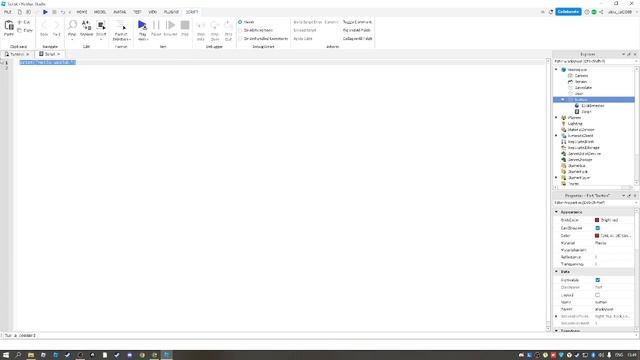Switch to the PLUGINS ribbon tab
640x360 pixels.
click(x=171, y=12)
